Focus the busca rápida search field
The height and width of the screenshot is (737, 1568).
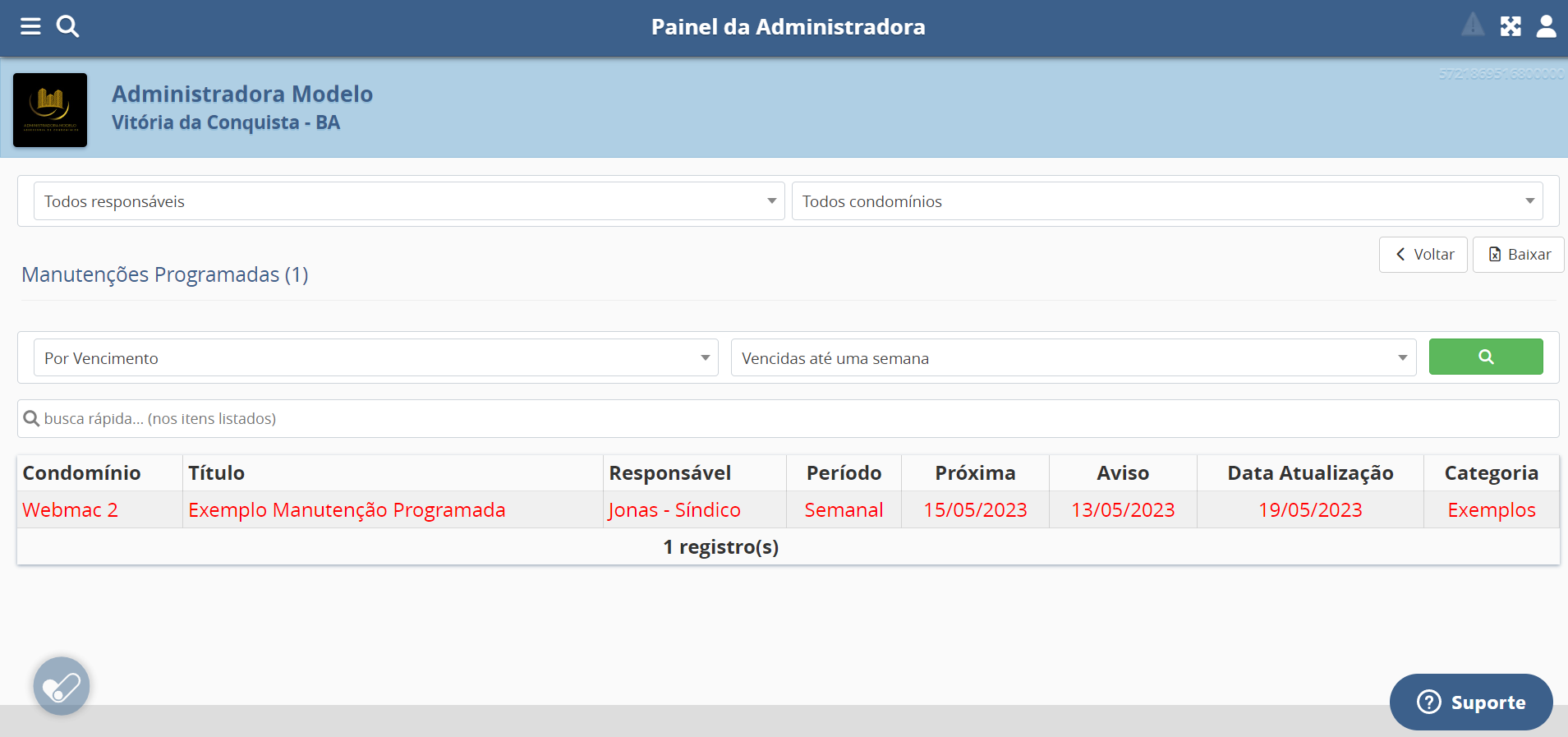(x=789, y=419)
